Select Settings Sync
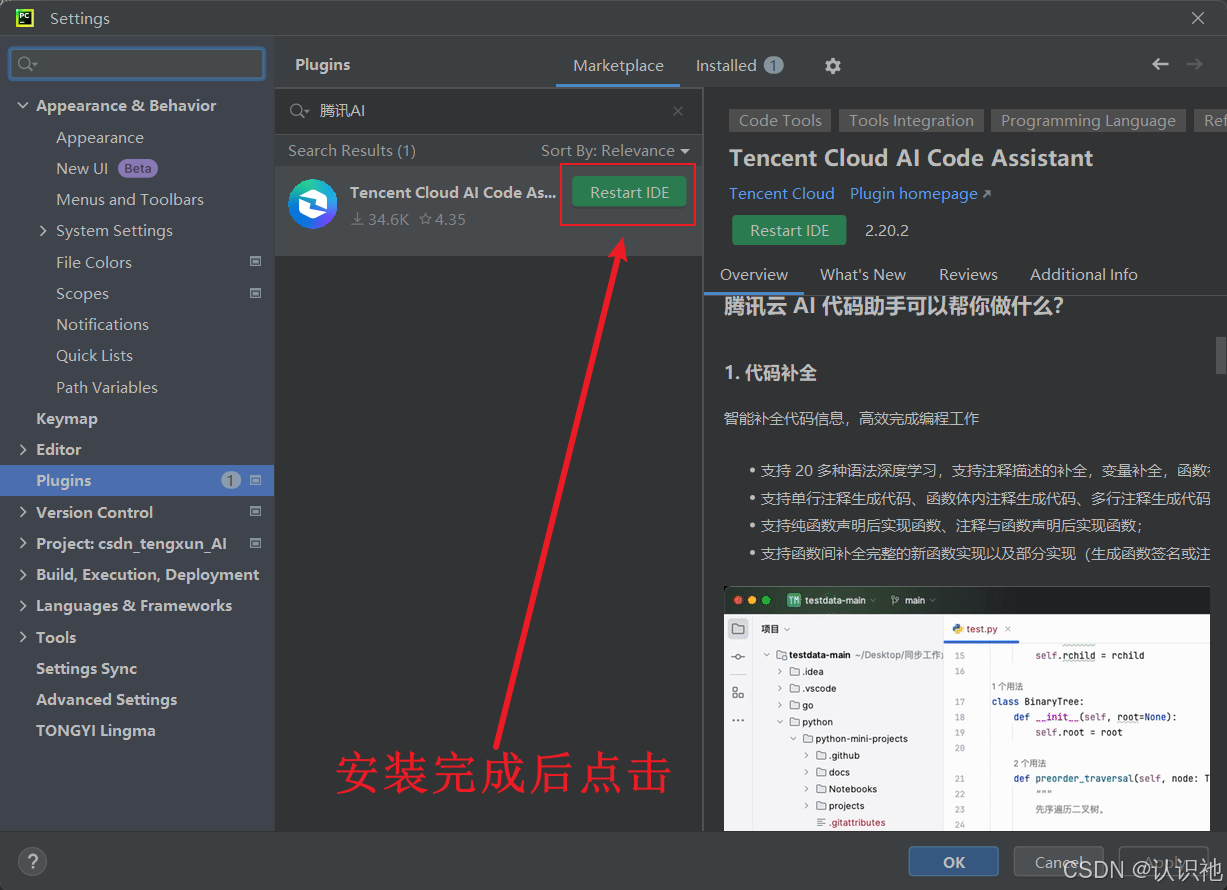This screenshot has height=890, width=1227. pyautogui.click(x=86, y=668)
